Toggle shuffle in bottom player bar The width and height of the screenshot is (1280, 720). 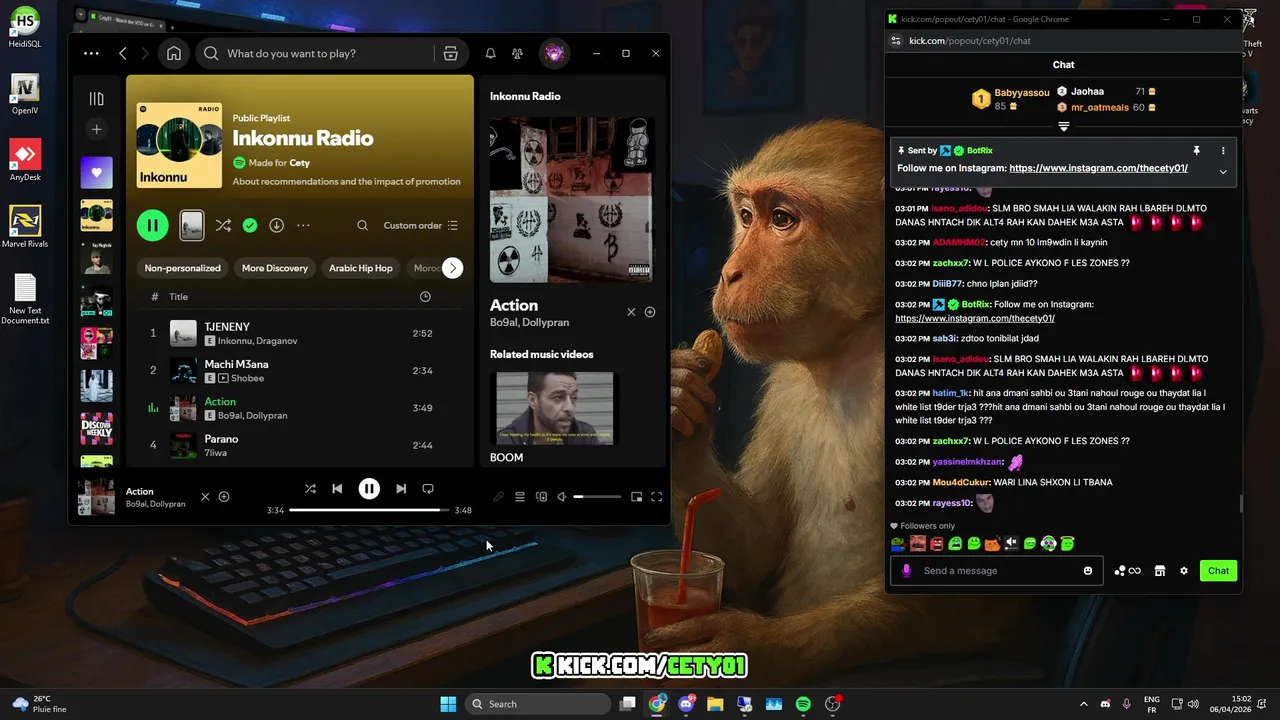click(x=310, y=489)
